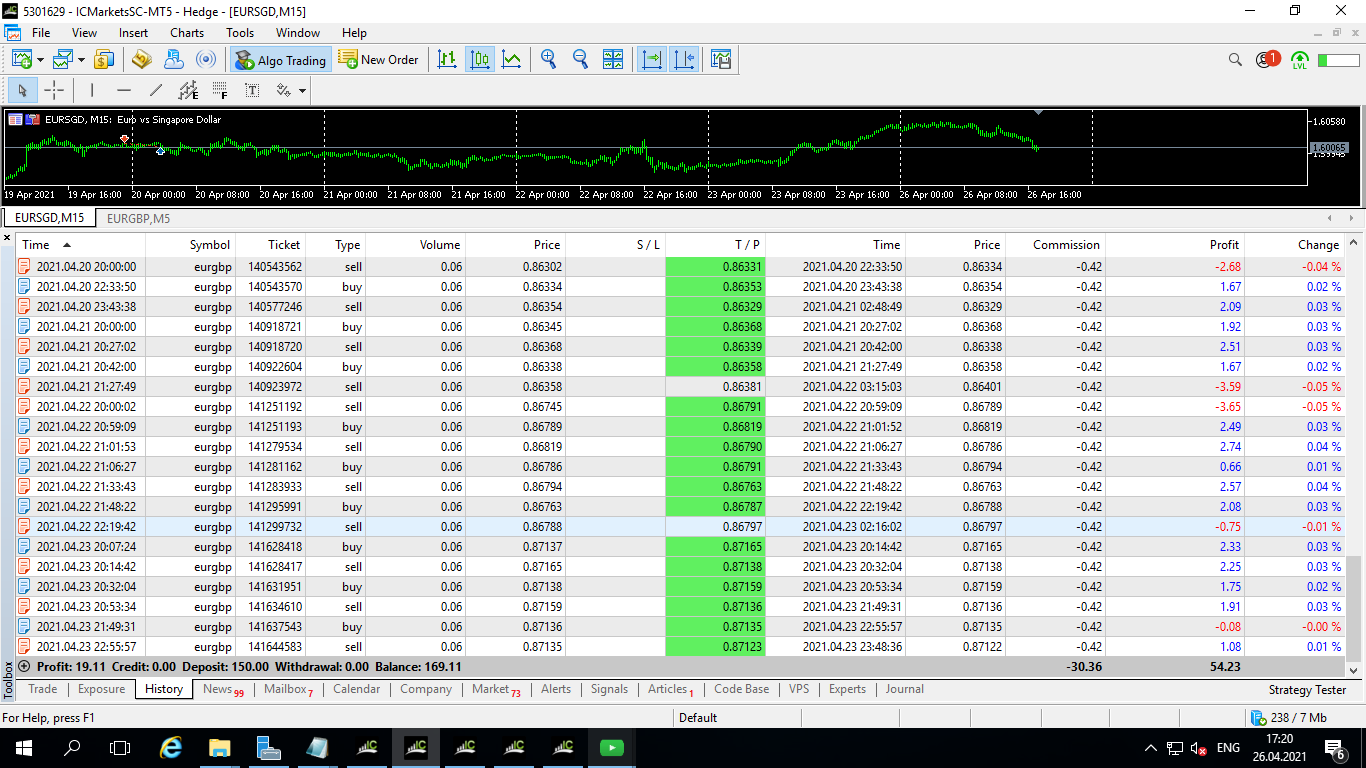Open the objects shapes dropdown arrow

302,92
